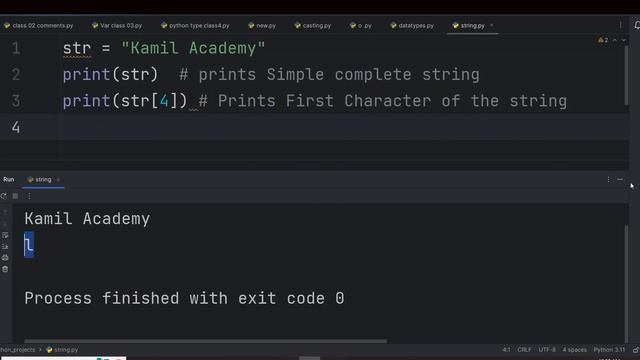
Task: Open the Python 3.11 interpreter selector
Action: 609,350
